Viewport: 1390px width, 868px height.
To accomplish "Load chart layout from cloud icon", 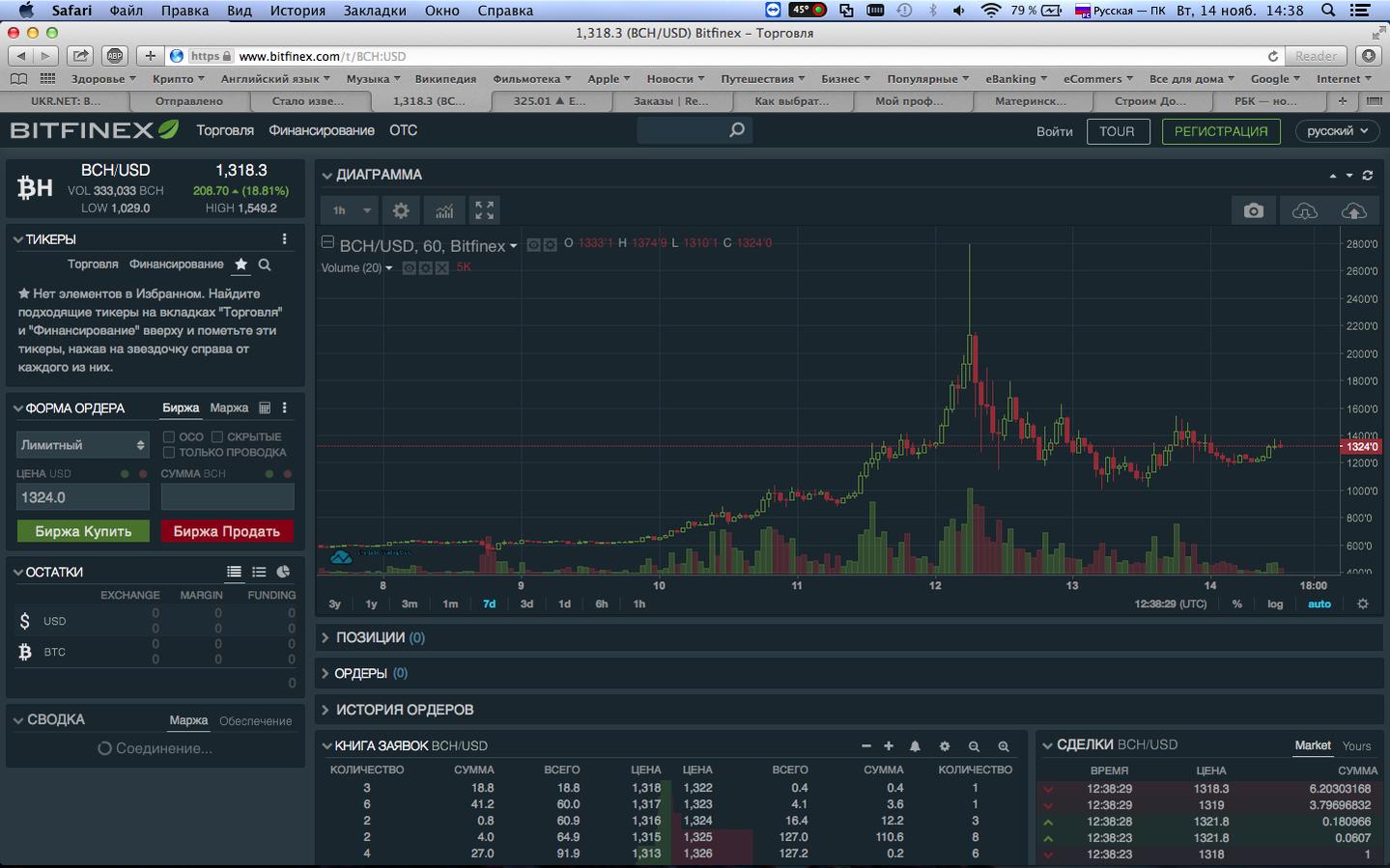I will point(1304,210).
